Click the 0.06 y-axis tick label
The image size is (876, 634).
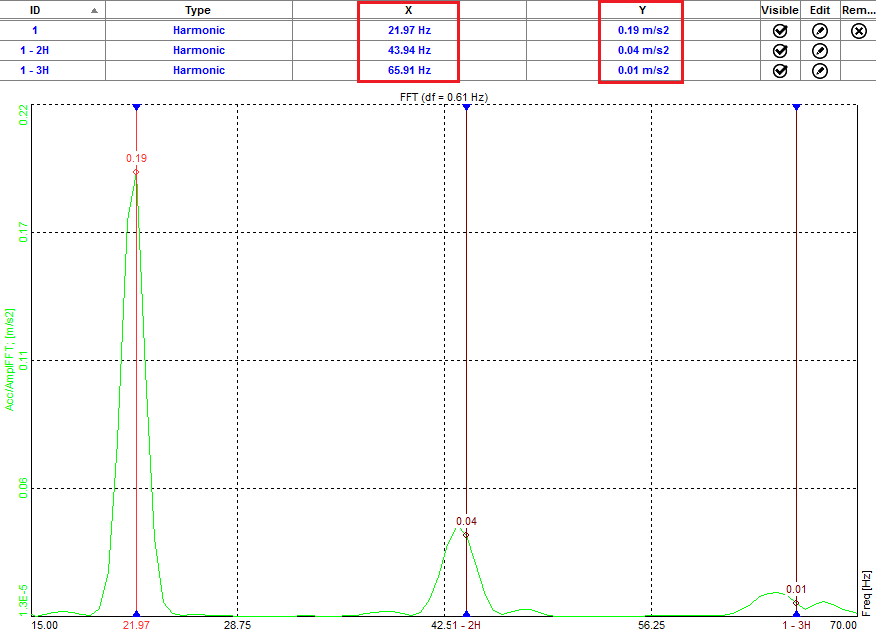click(x=23, y=489)
